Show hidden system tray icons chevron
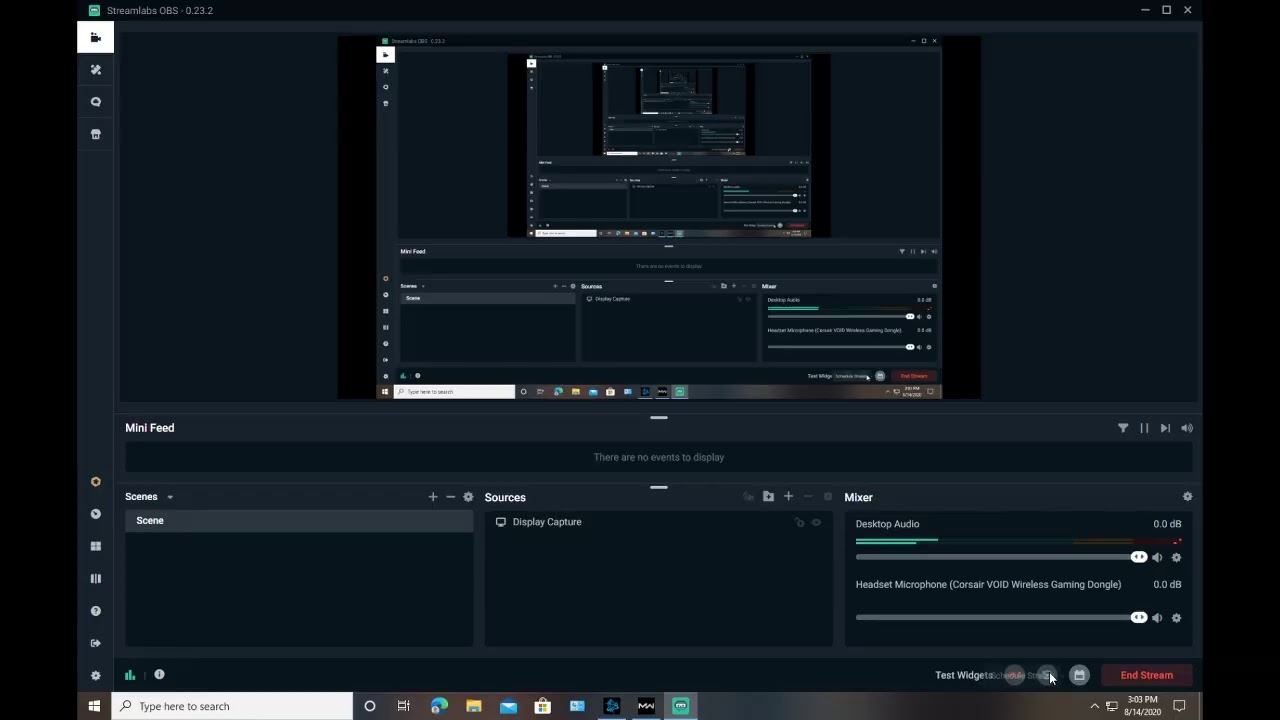1280x720 pixels. (x=1094, y=706)
